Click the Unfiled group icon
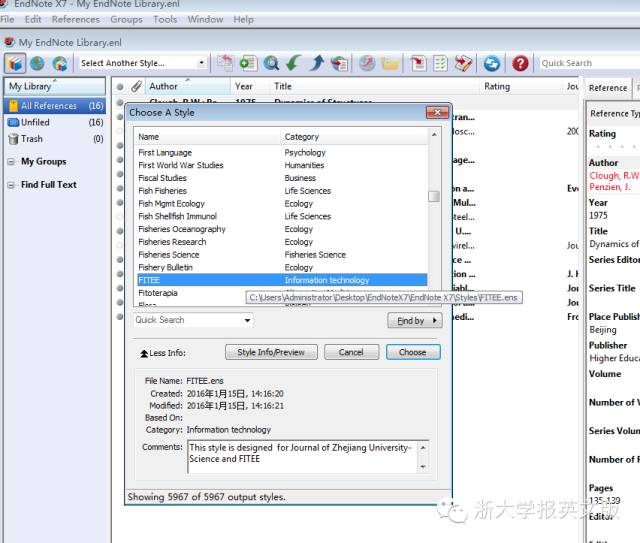The image size is (640, 543). (13, 122)
